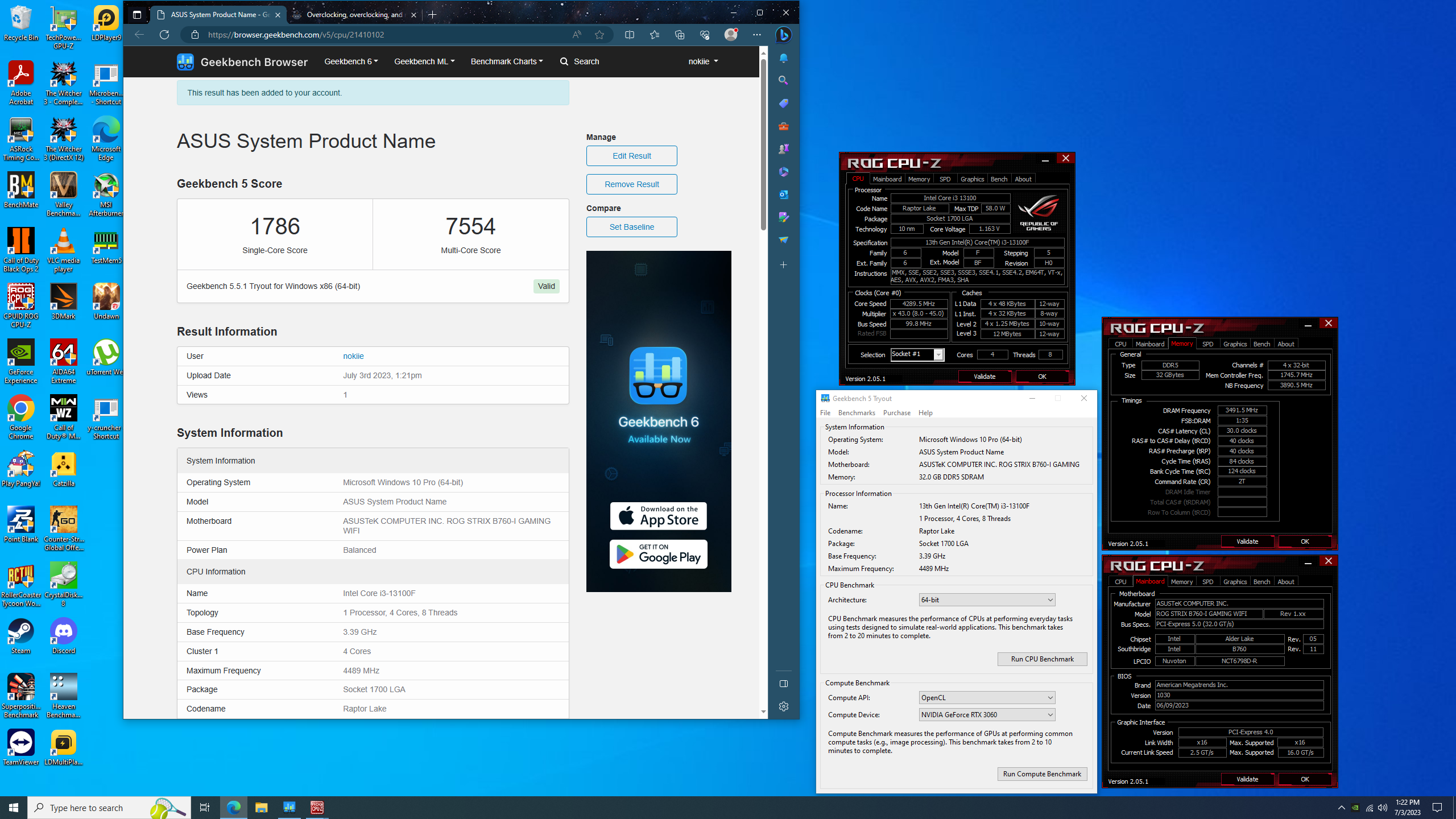Switch to Mainboard tab in top CPU-Z window
The image size is (1456, 819).
pyautogui.click(x=887, y=179)
